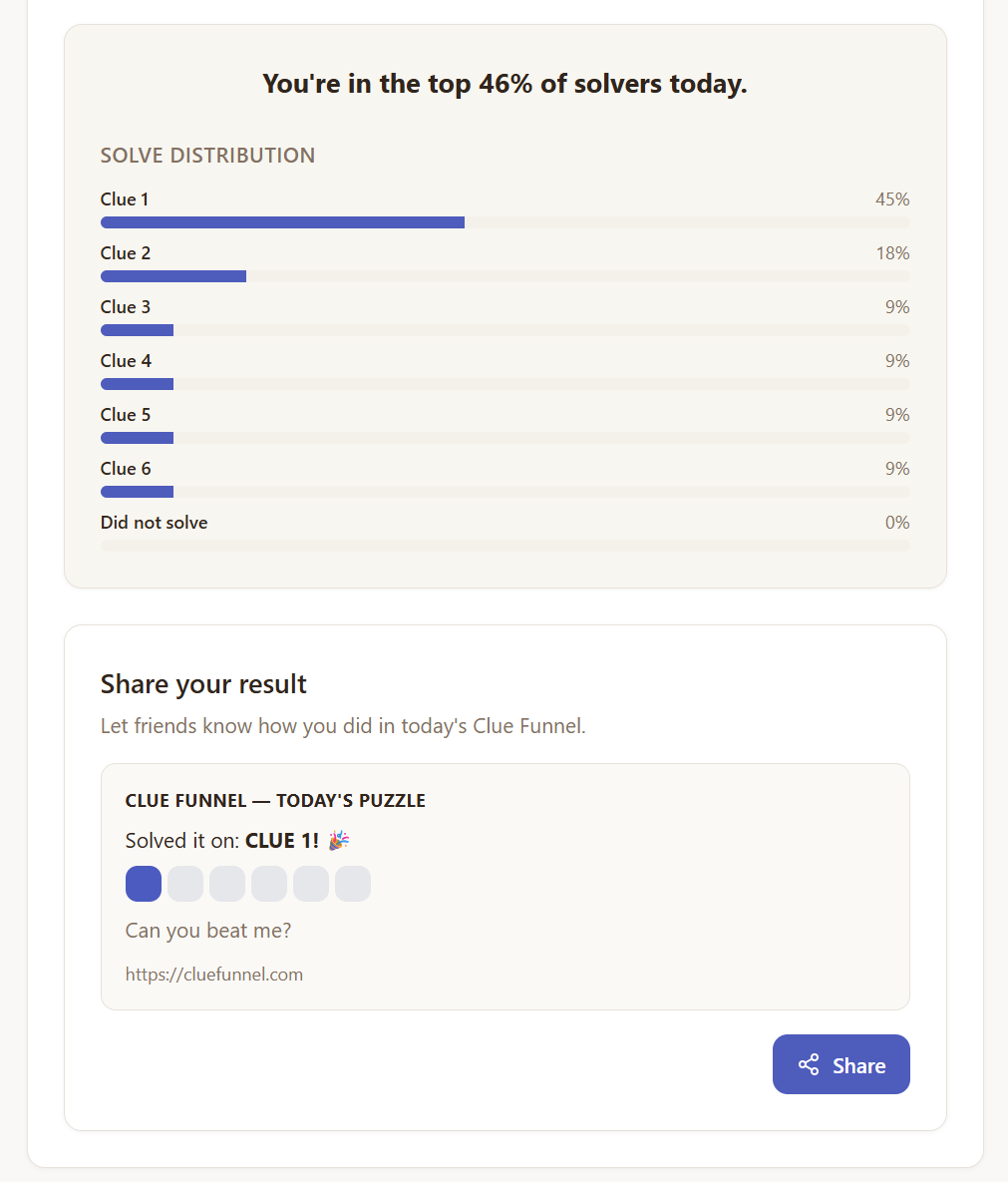Viewport: 1008px width, 1182px height.
Task: Click the filled blue square in the share preview
Action: (x=143, y=884)
